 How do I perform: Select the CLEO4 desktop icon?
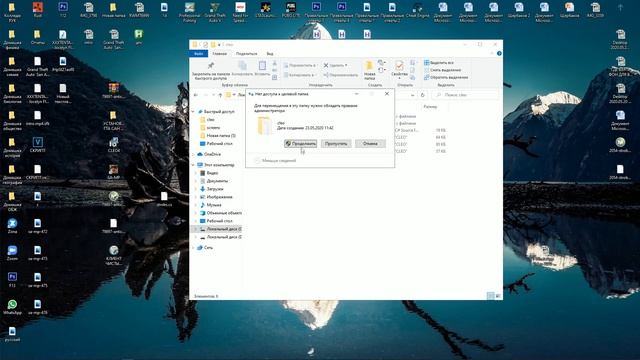(114, 145)
